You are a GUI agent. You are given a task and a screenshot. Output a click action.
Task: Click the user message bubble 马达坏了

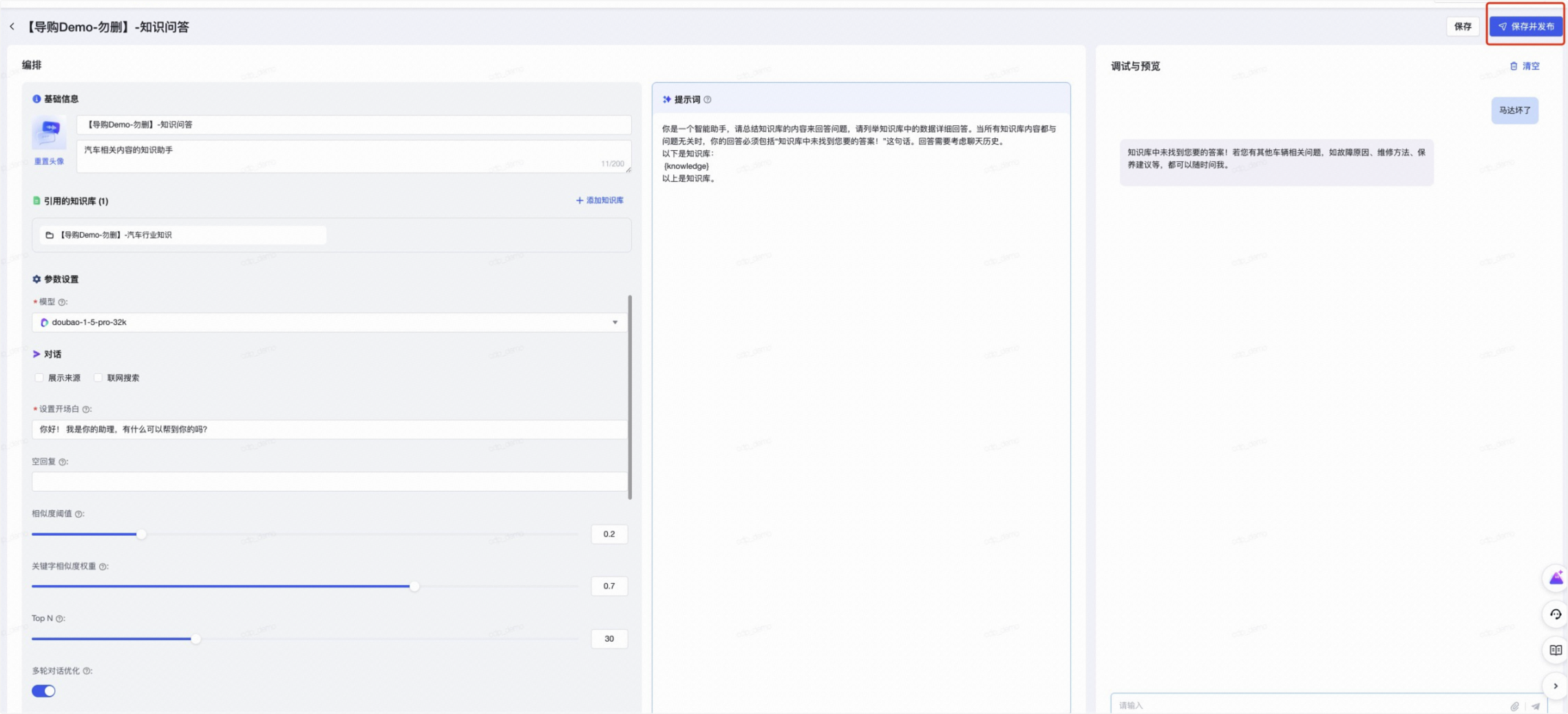(1514, 110)
